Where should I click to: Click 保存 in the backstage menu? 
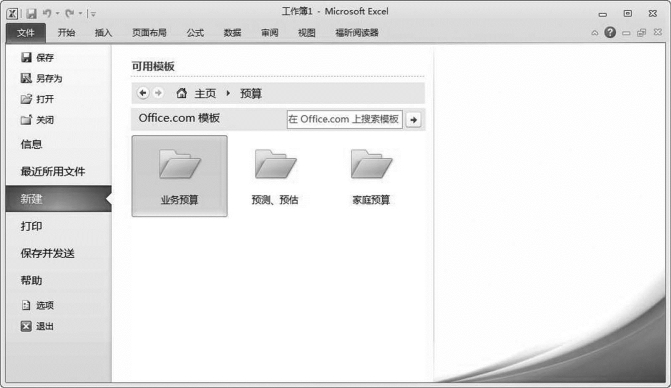click(x=37, y=57)
